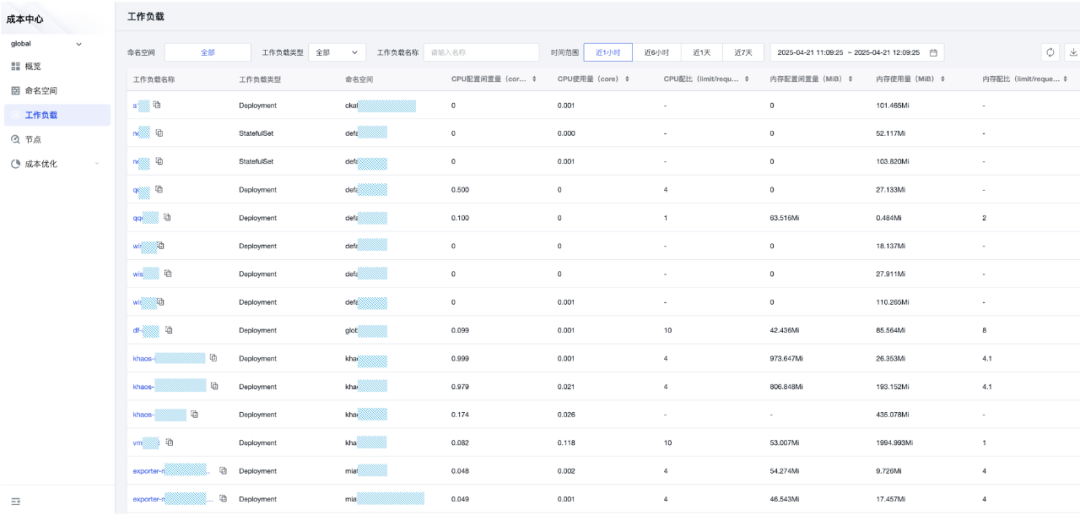The width and height of the screenshot is (1080, 521).
Task: Click the 1994.993Mi memory usage cell
Action: point(894,443)
